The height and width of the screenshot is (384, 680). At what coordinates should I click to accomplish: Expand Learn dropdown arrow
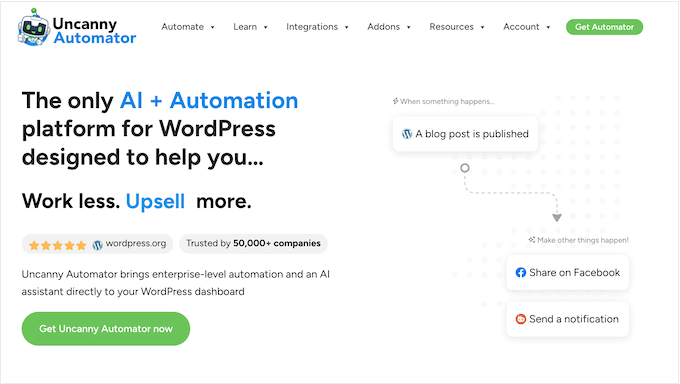click(x=265, y=27)
